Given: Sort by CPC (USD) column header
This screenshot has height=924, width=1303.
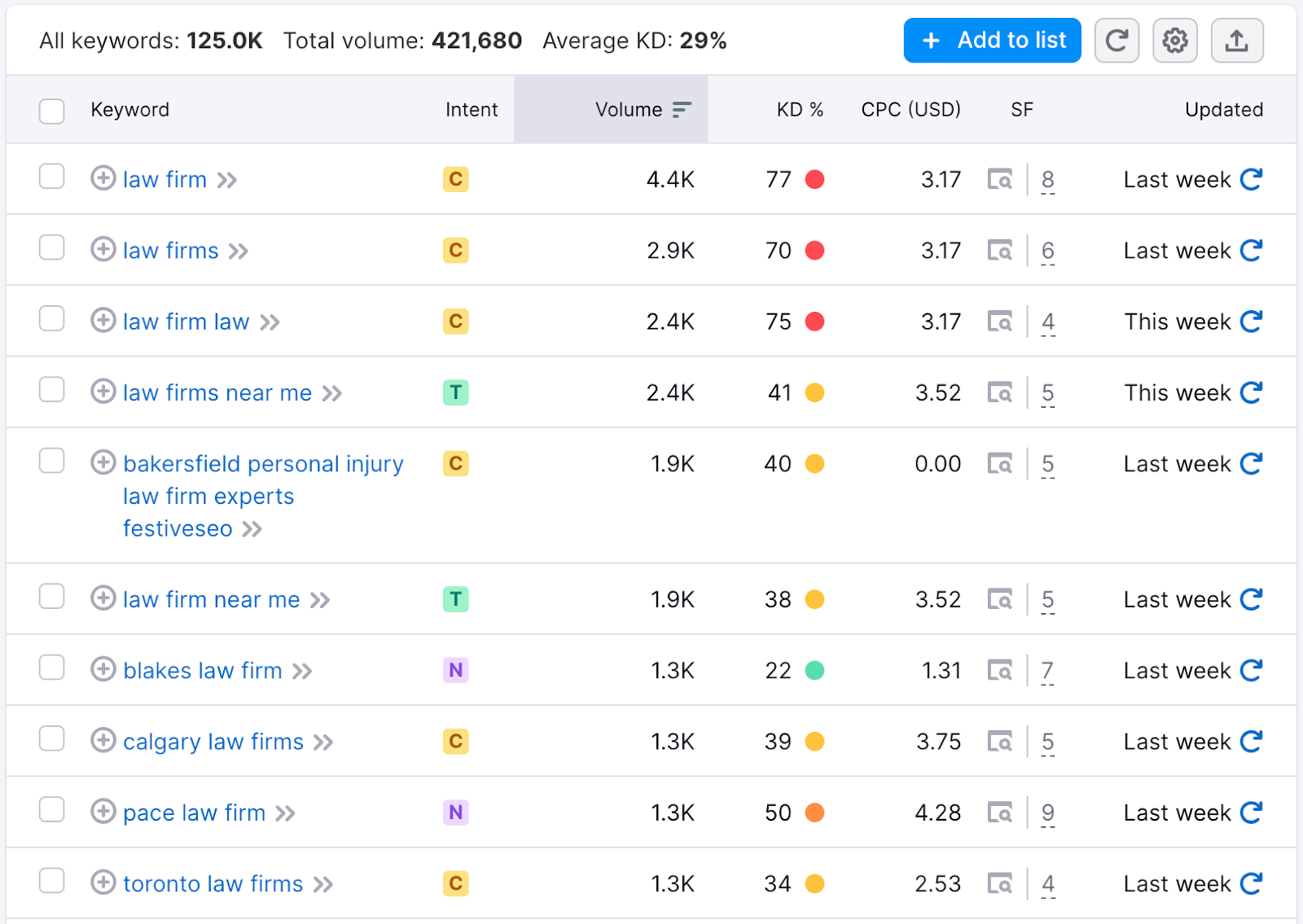Looking at the screenshot, I should pyautogui.click(x=910, y=110).
